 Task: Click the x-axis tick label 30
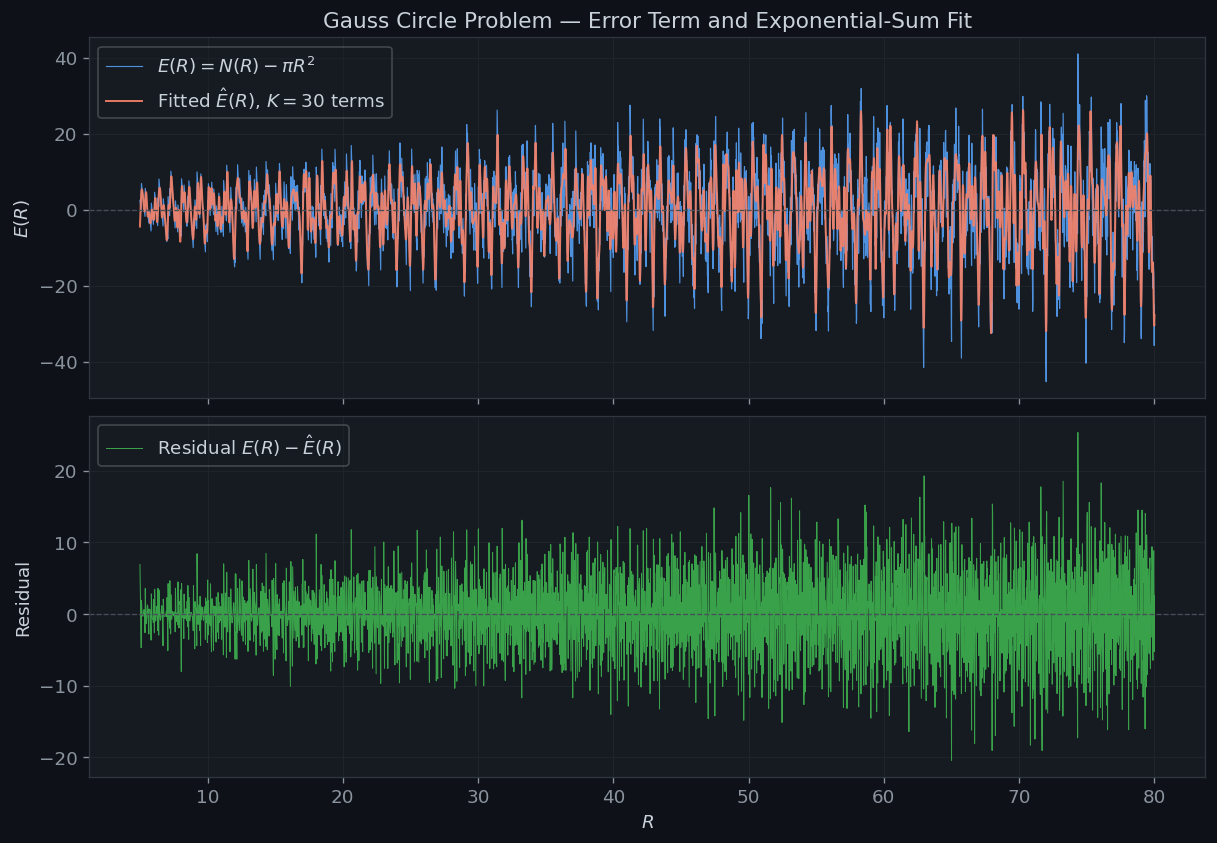(478, 797)
